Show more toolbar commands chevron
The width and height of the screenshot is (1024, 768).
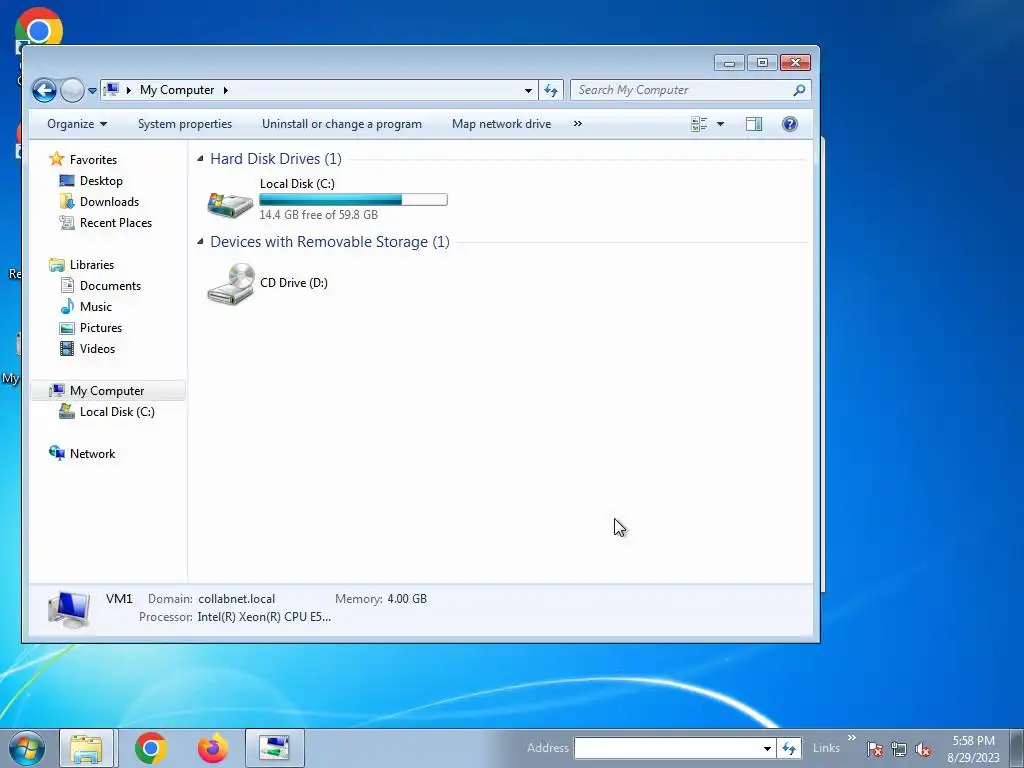point(577,123)
